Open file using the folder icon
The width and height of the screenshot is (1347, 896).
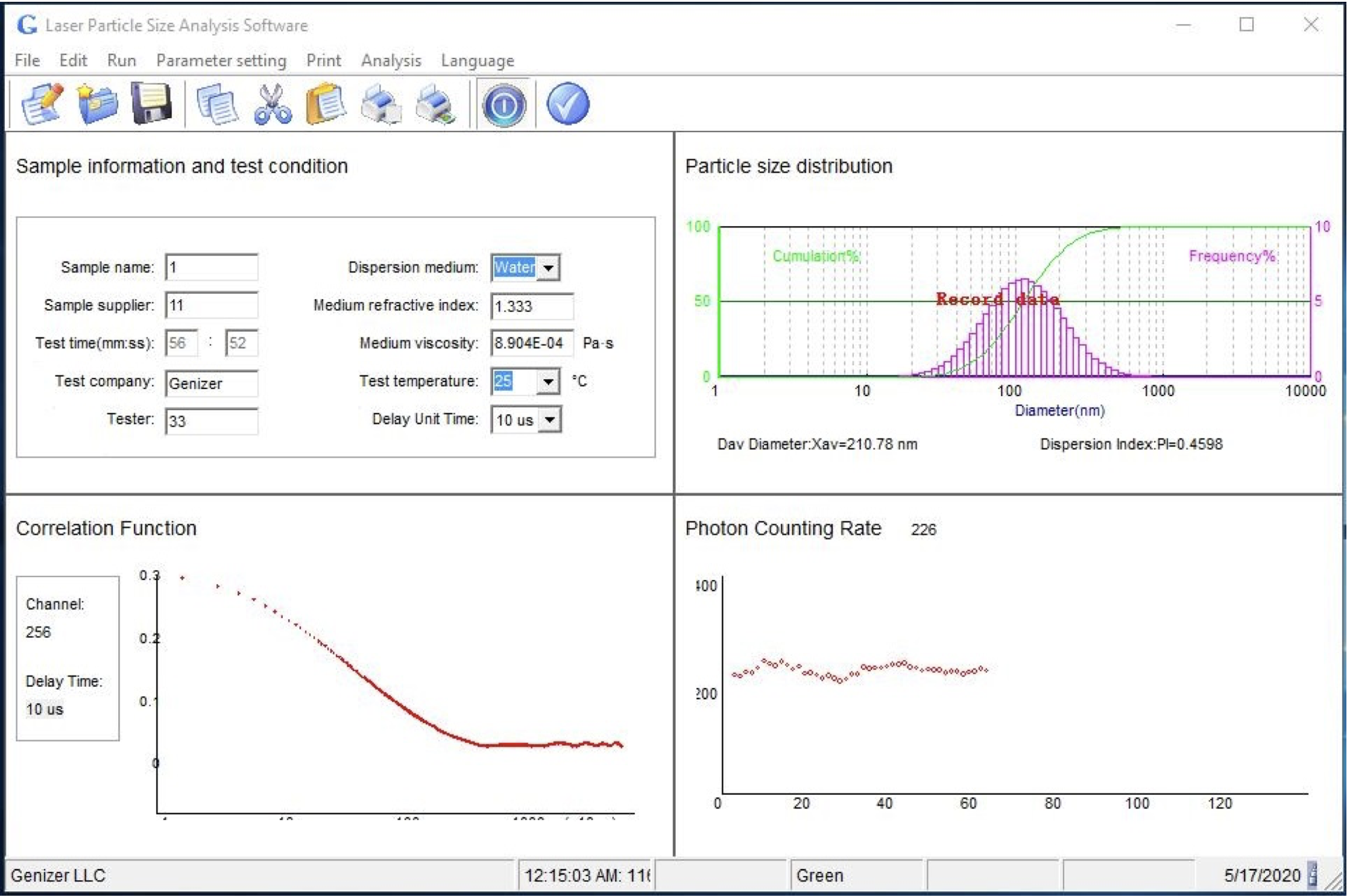(x=96, y=104)
